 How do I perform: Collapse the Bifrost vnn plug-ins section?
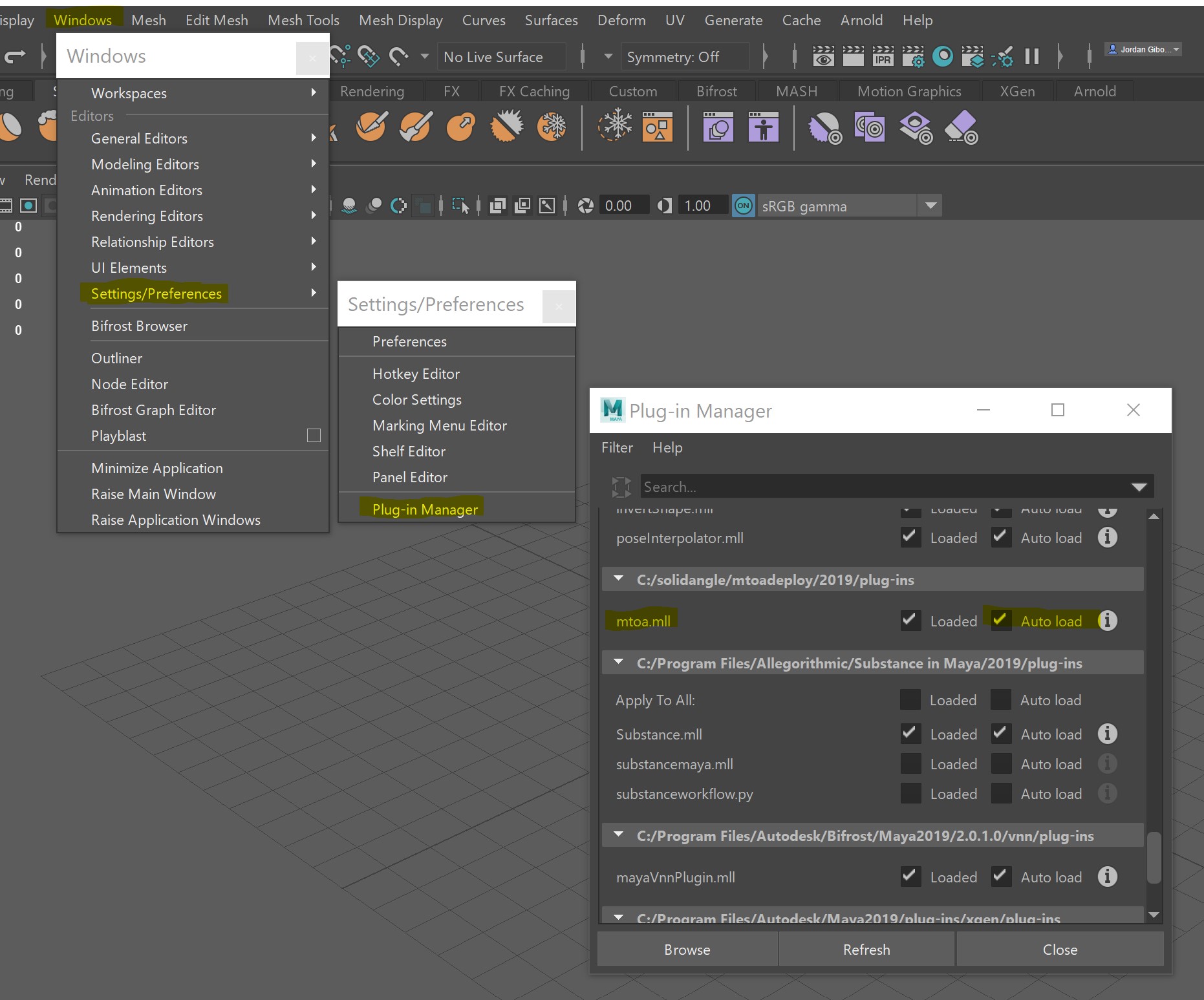click(618, 835)
